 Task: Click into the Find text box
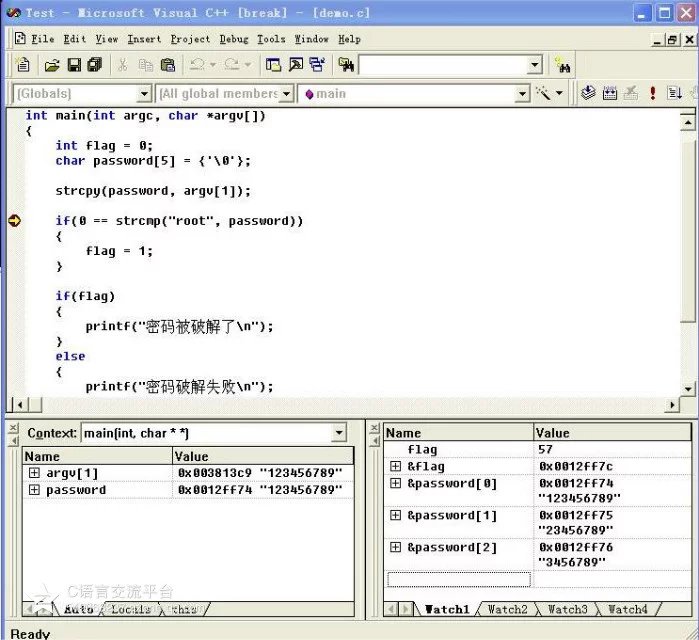pyautogui.click(x=443, y=66)
